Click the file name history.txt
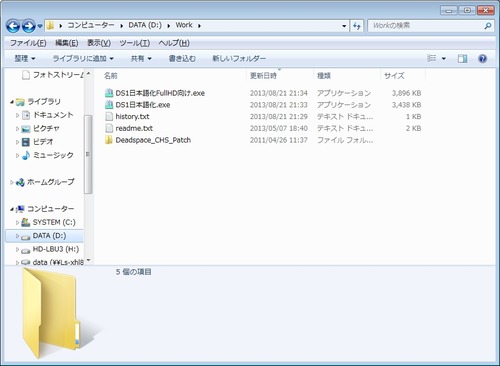This screenshot has width=500, height=366. [132, 116]
